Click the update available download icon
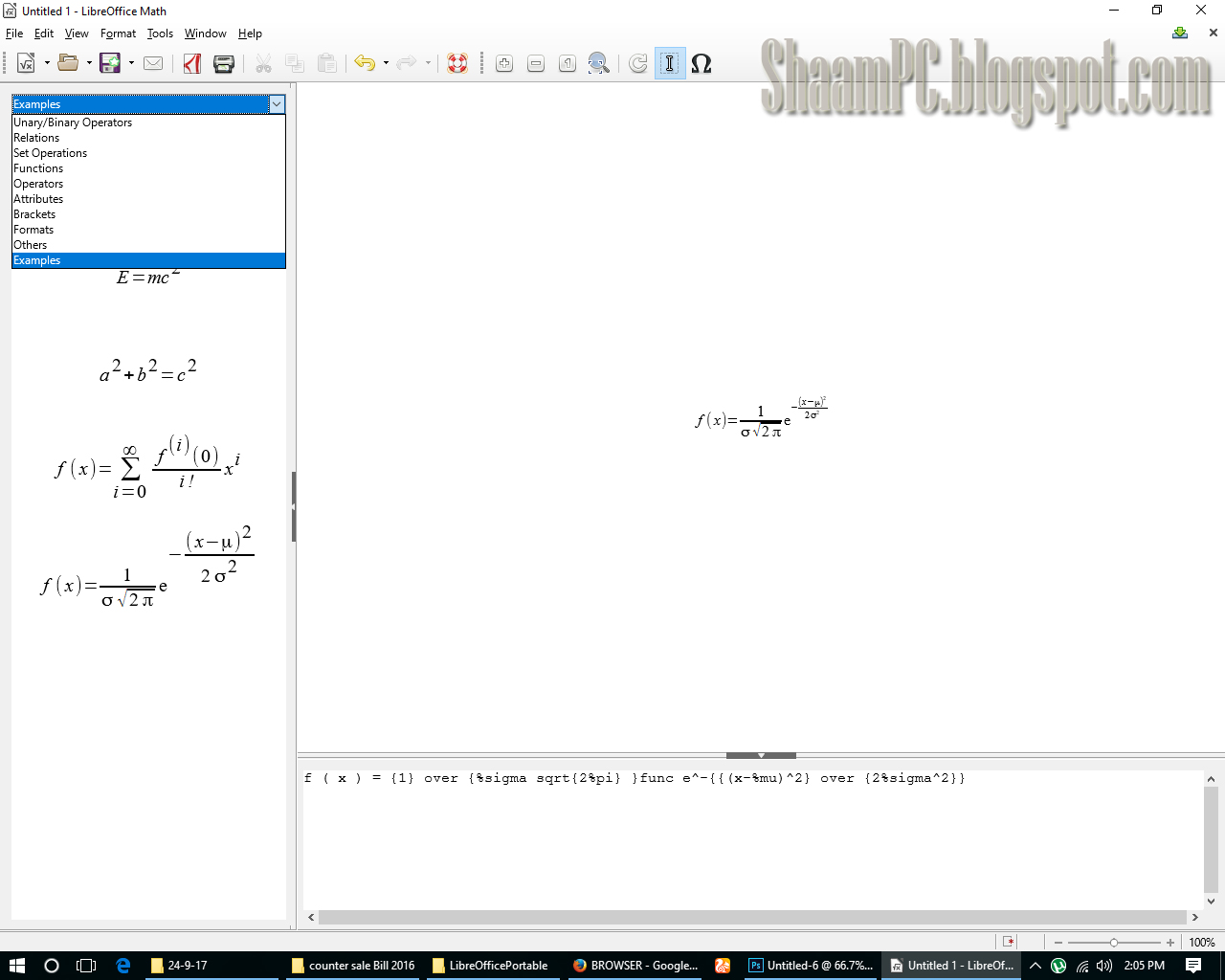Image resolution: width=1225 pixels, height=980 pixels. 1180,33
